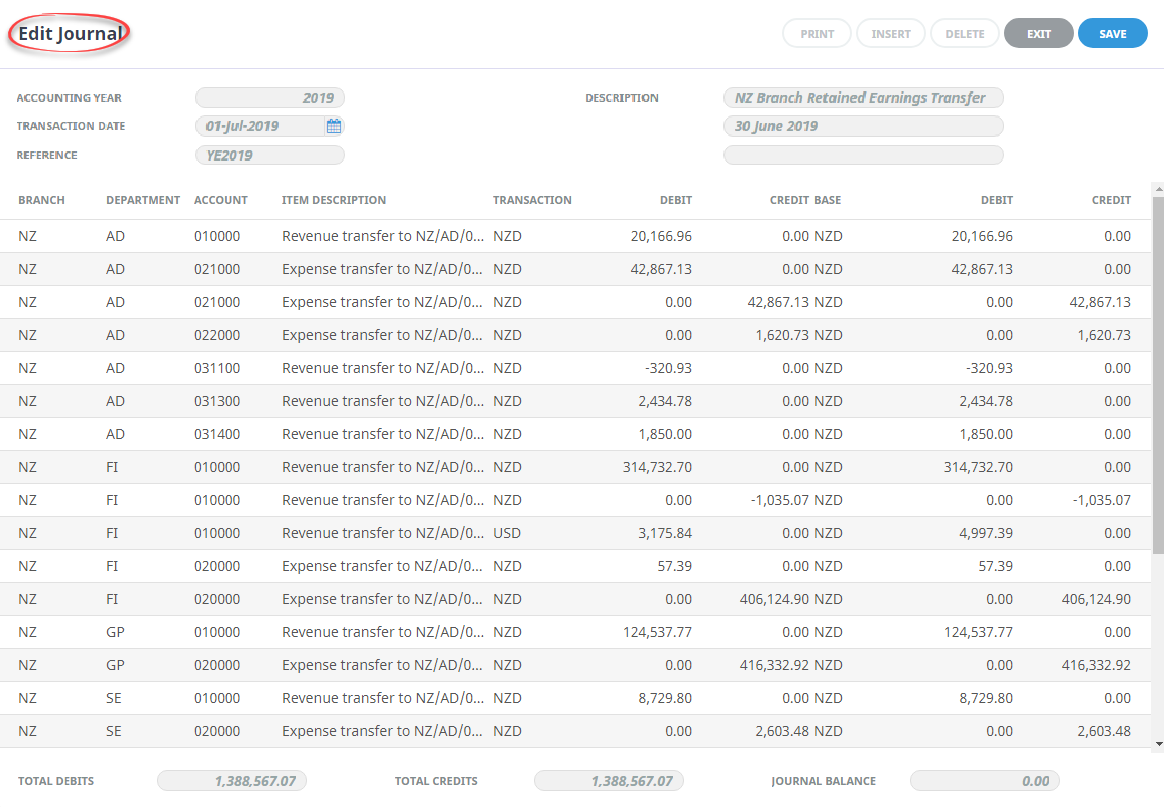This screenshot has height=807, width=1164.
Task: Click transaction debit 57.39
Action: pyautogui.click(x=675, y=566)
